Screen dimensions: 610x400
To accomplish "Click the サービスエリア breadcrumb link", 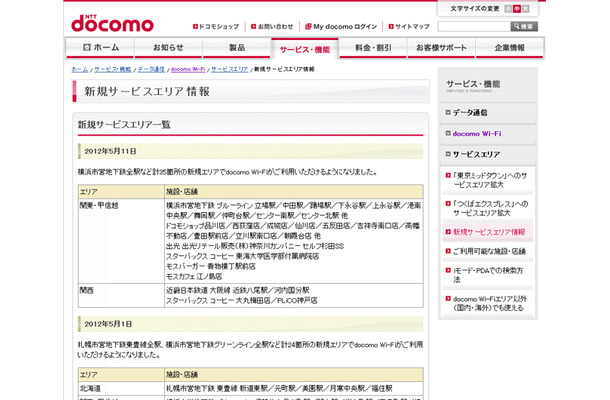I will pyautogui.click(x=230, y=69).
